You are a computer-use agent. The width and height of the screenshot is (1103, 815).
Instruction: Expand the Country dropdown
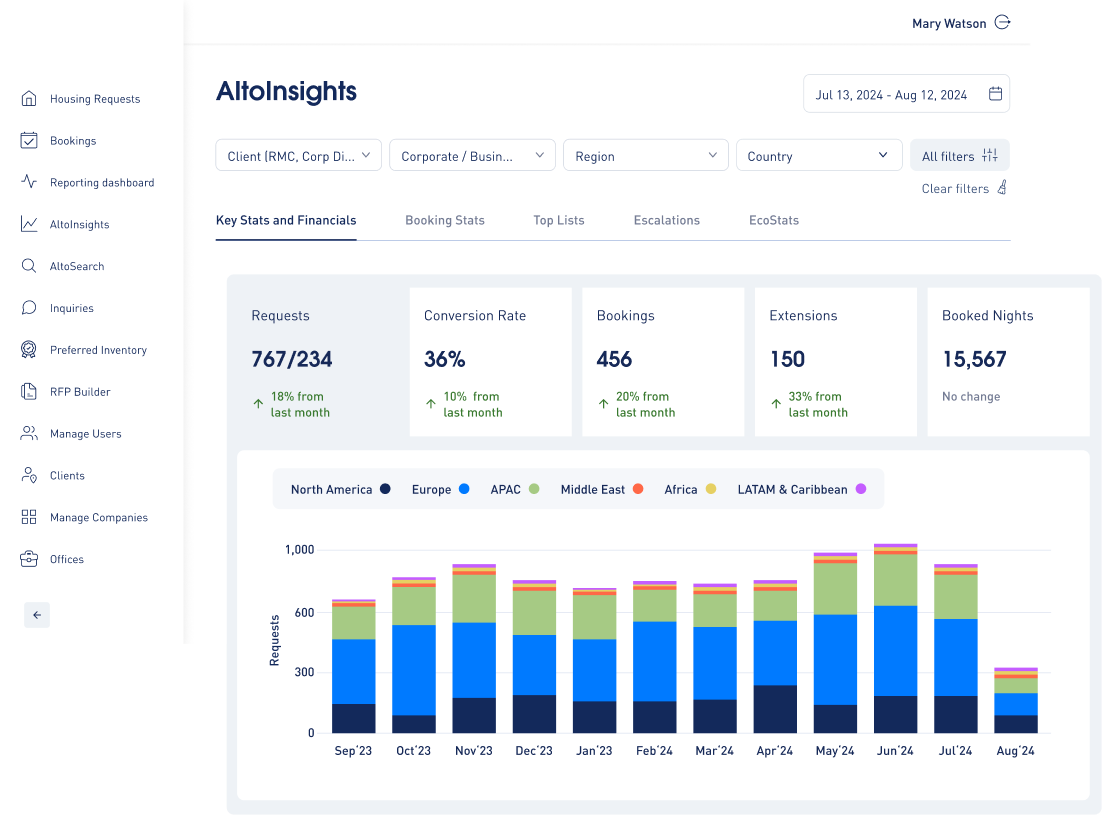(819, 155)
